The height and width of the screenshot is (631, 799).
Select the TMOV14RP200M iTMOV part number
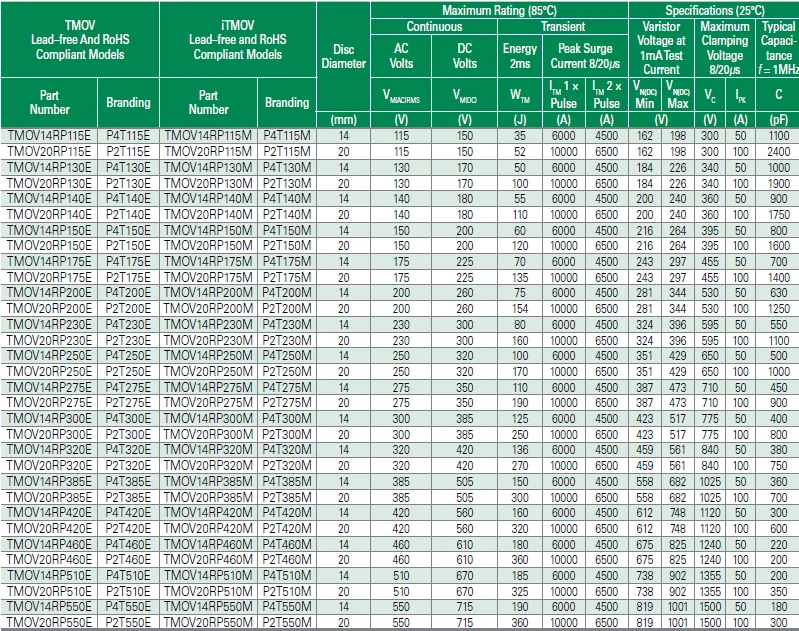[208, 292]
